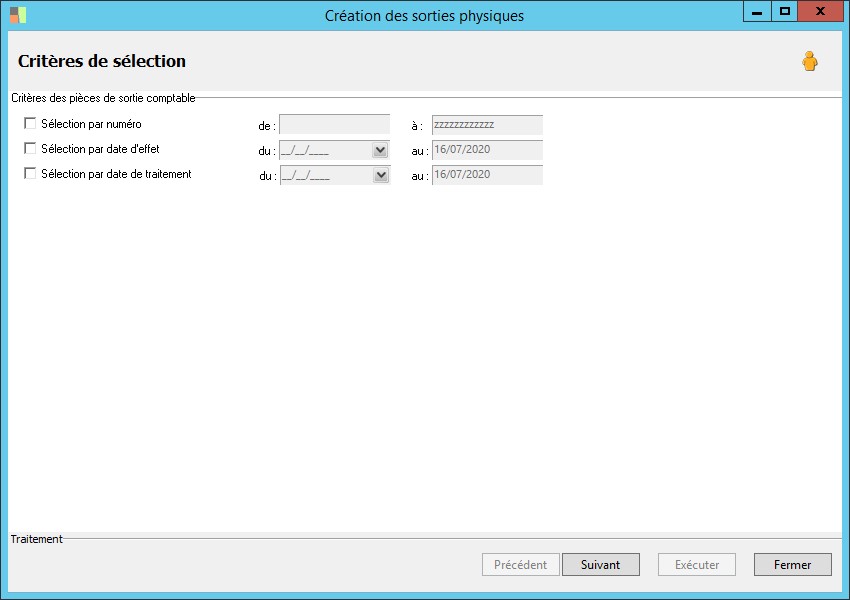Click the Précédent button
Image resolution: width=850 pixels, height=600 pixels.
(x=521, y=565)
